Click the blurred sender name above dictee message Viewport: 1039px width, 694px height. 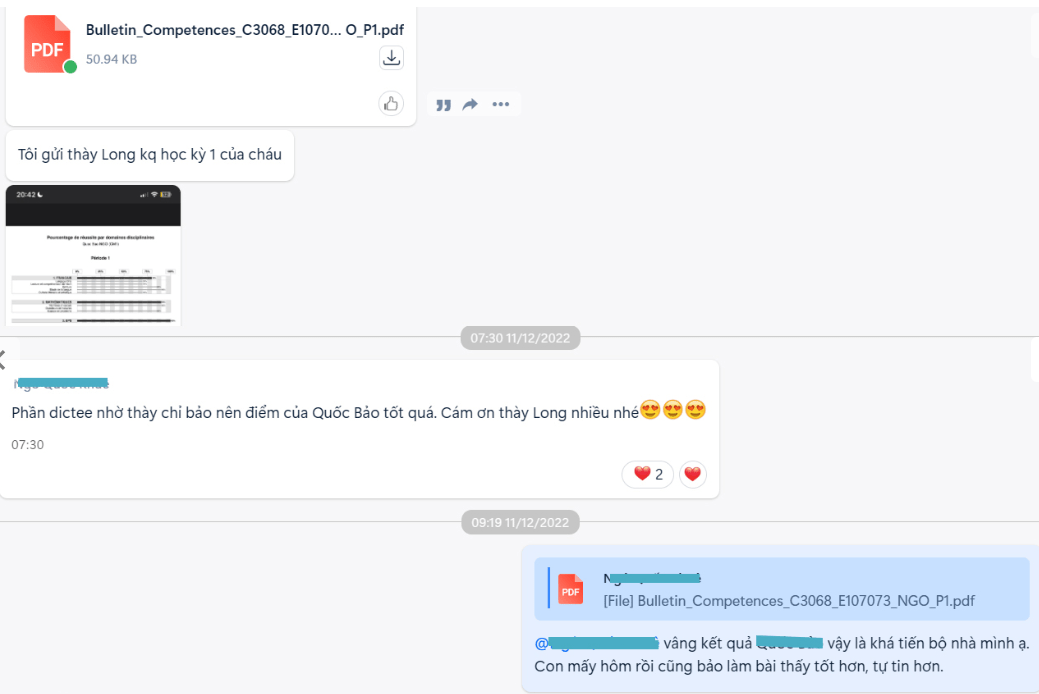point(61,383)
